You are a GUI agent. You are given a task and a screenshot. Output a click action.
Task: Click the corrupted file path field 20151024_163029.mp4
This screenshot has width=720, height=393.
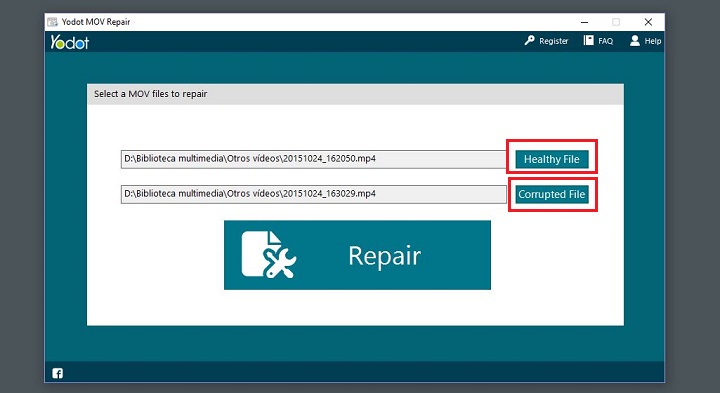(x=314, y=194)
